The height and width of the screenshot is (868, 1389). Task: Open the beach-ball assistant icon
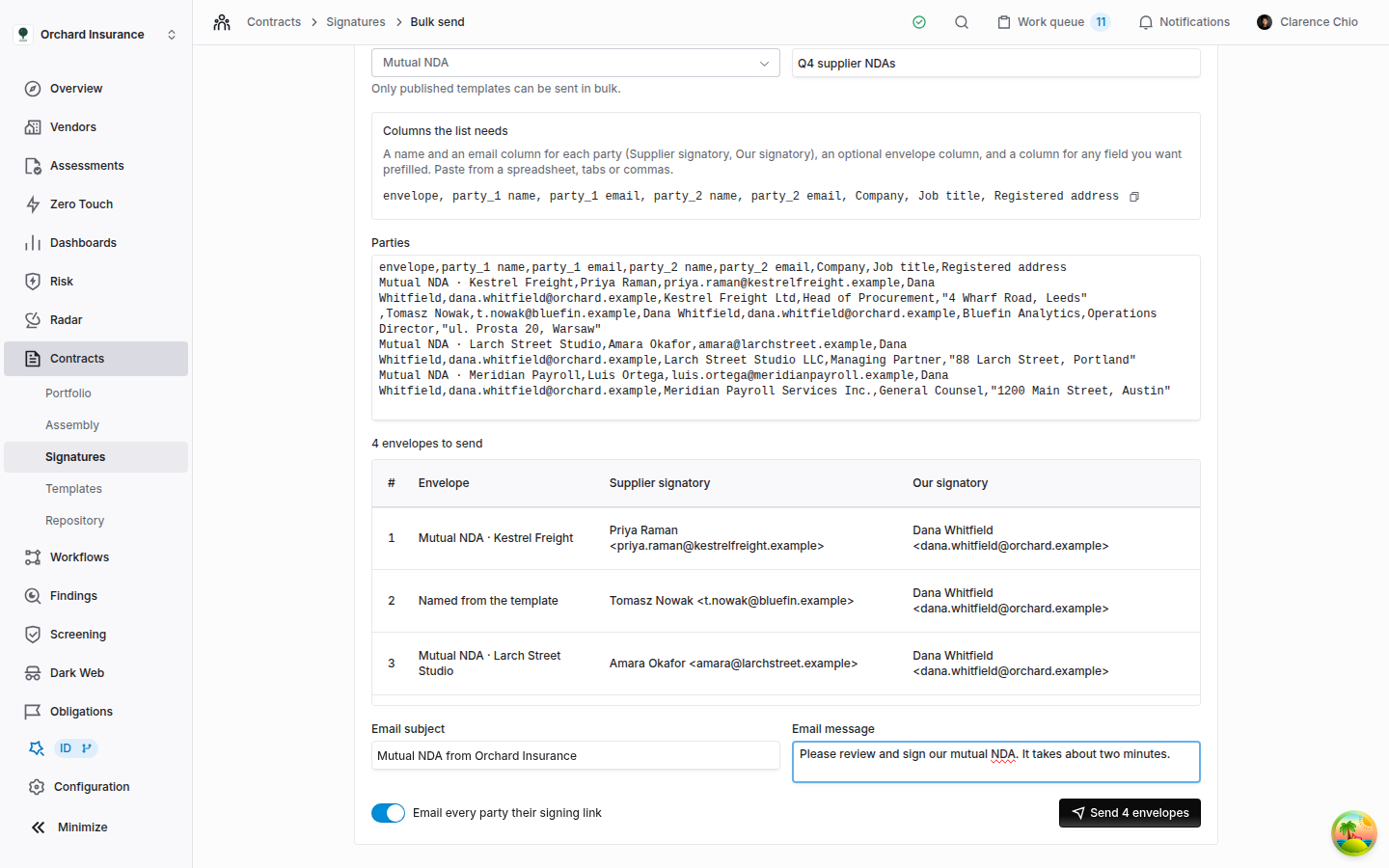click(x=1354, y=833)
